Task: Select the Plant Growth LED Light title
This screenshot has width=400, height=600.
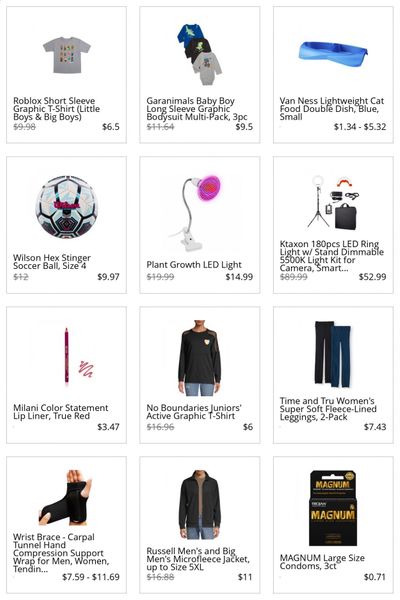Action: tap(194, 265)
